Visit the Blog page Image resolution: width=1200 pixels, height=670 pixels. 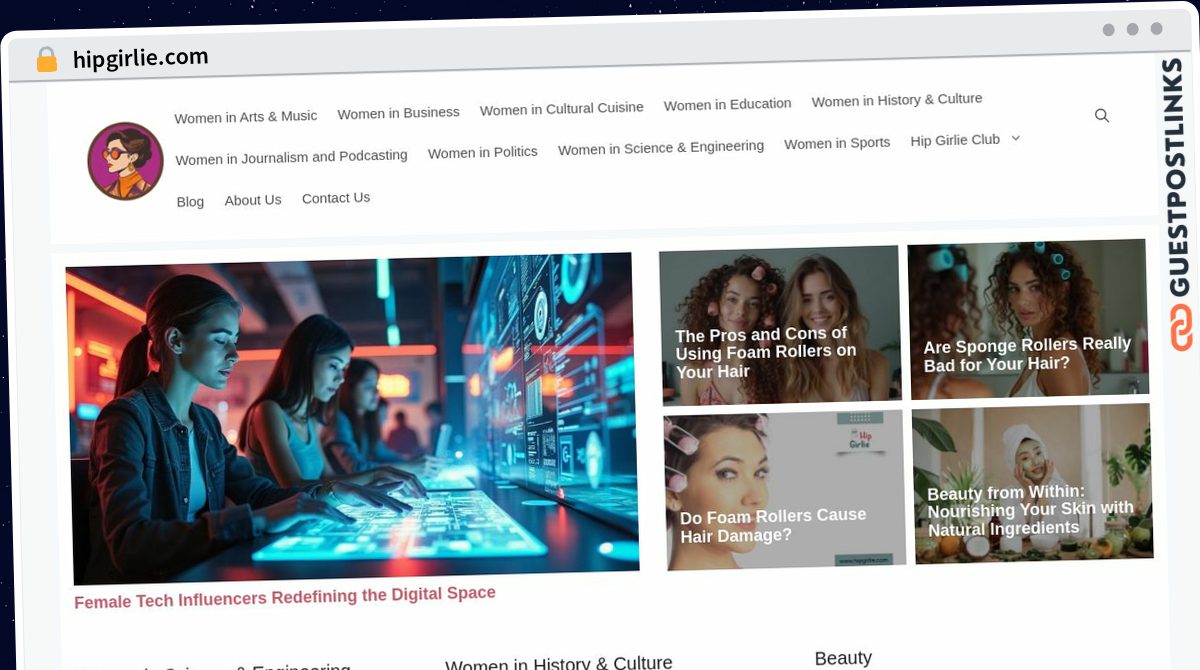click(x=190, y=201)
